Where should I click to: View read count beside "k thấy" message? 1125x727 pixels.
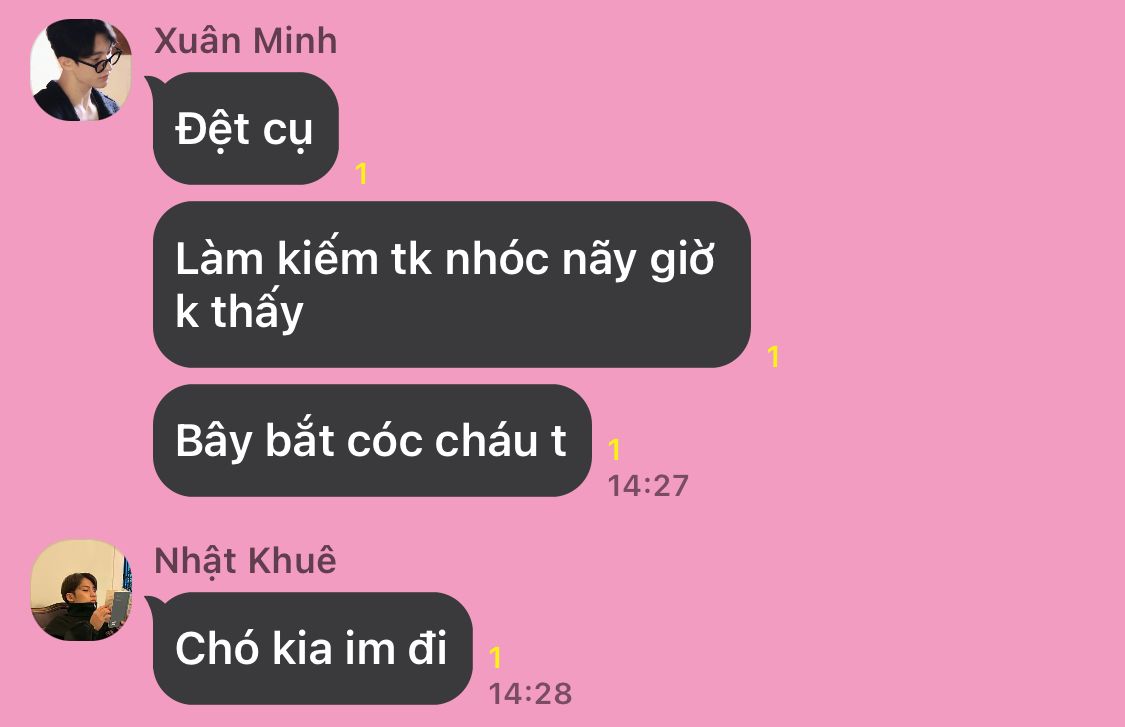(773, 357)
